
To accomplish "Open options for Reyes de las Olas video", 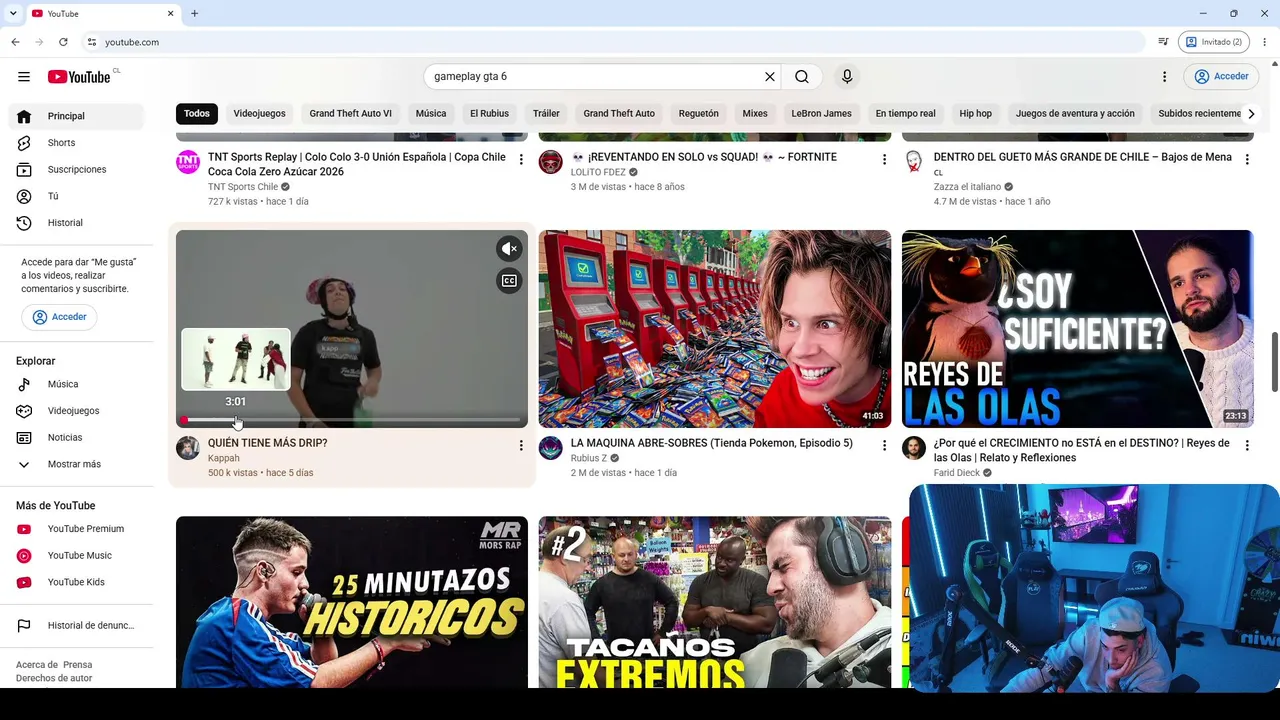I will pyautogui.click(x=1247, y=446).
